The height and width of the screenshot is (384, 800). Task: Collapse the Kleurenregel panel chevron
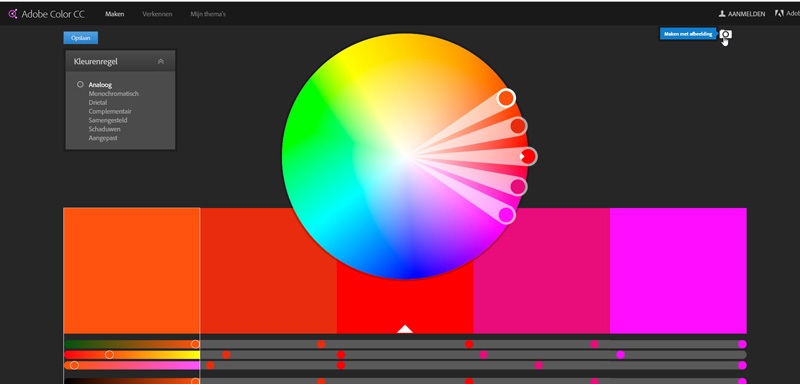161,61
